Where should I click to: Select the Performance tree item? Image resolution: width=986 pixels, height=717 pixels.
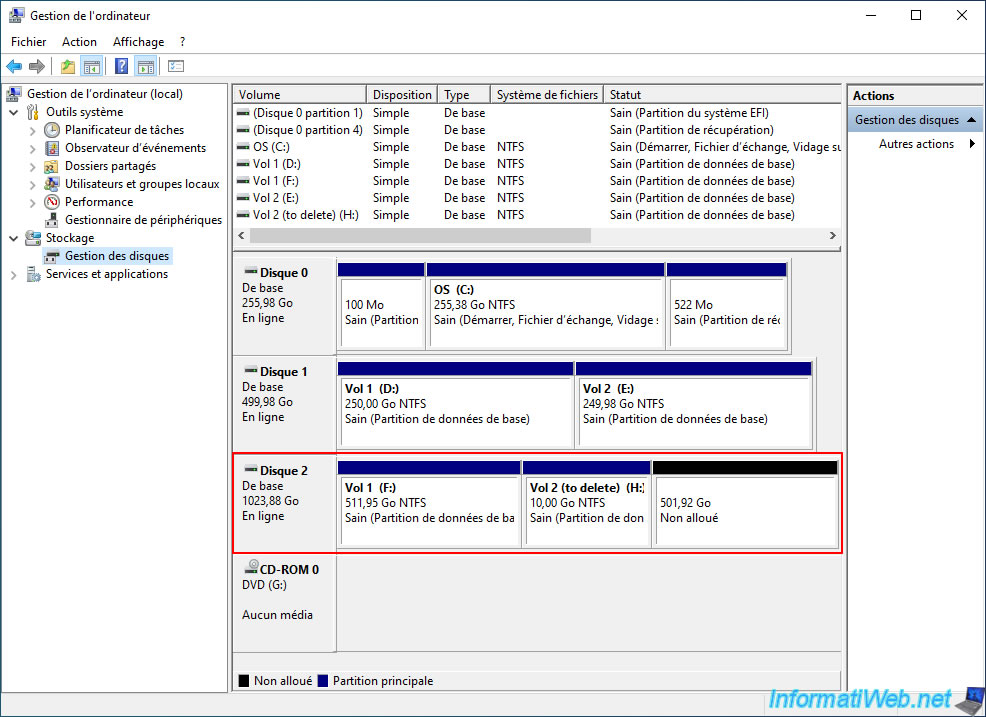point(99,202)
